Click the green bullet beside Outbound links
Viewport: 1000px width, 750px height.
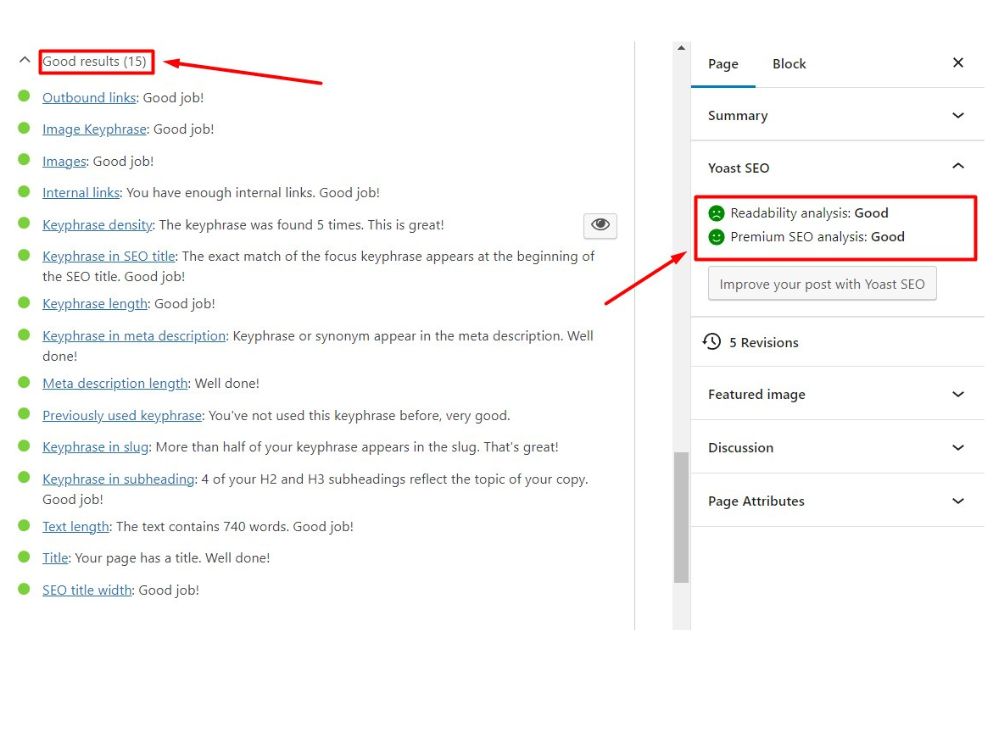[x=24, y=96]
